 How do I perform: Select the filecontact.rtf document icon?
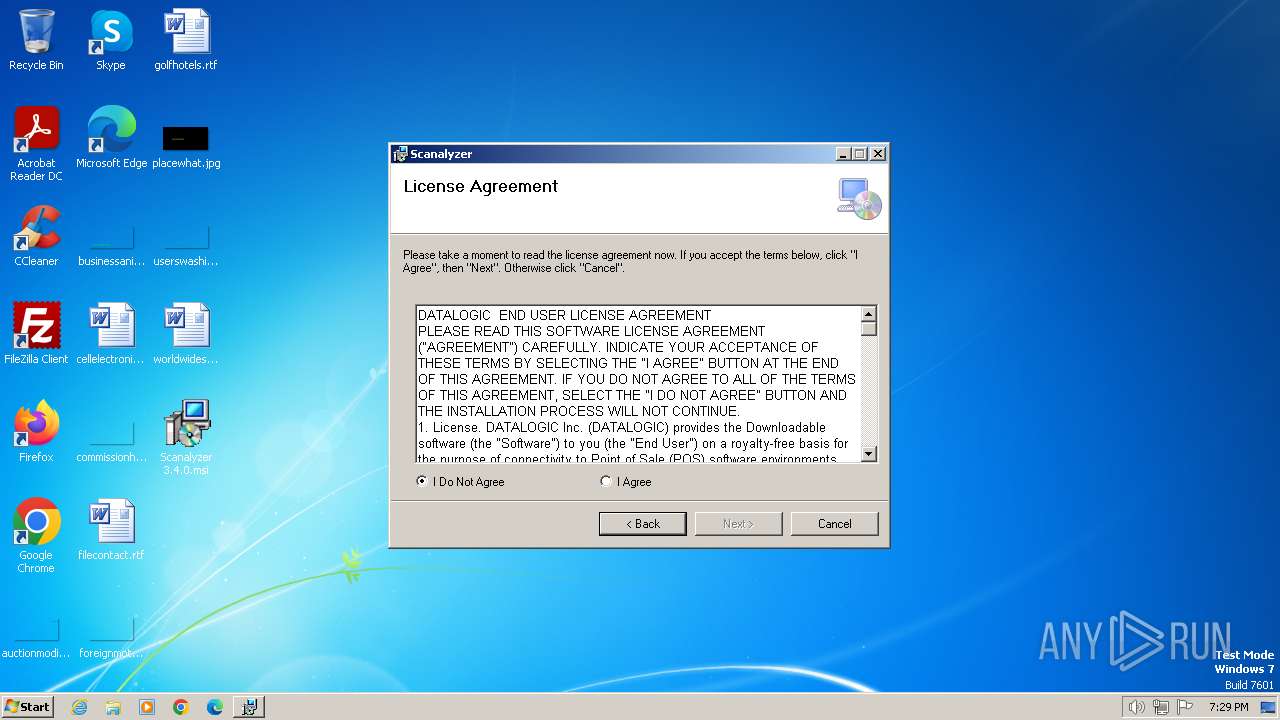pyautogui.click(x=111, y=529)
